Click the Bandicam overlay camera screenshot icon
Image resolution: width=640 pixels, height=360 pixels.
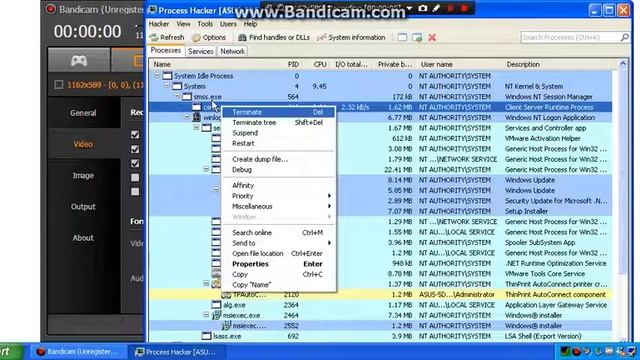click(x=422, y=8)
